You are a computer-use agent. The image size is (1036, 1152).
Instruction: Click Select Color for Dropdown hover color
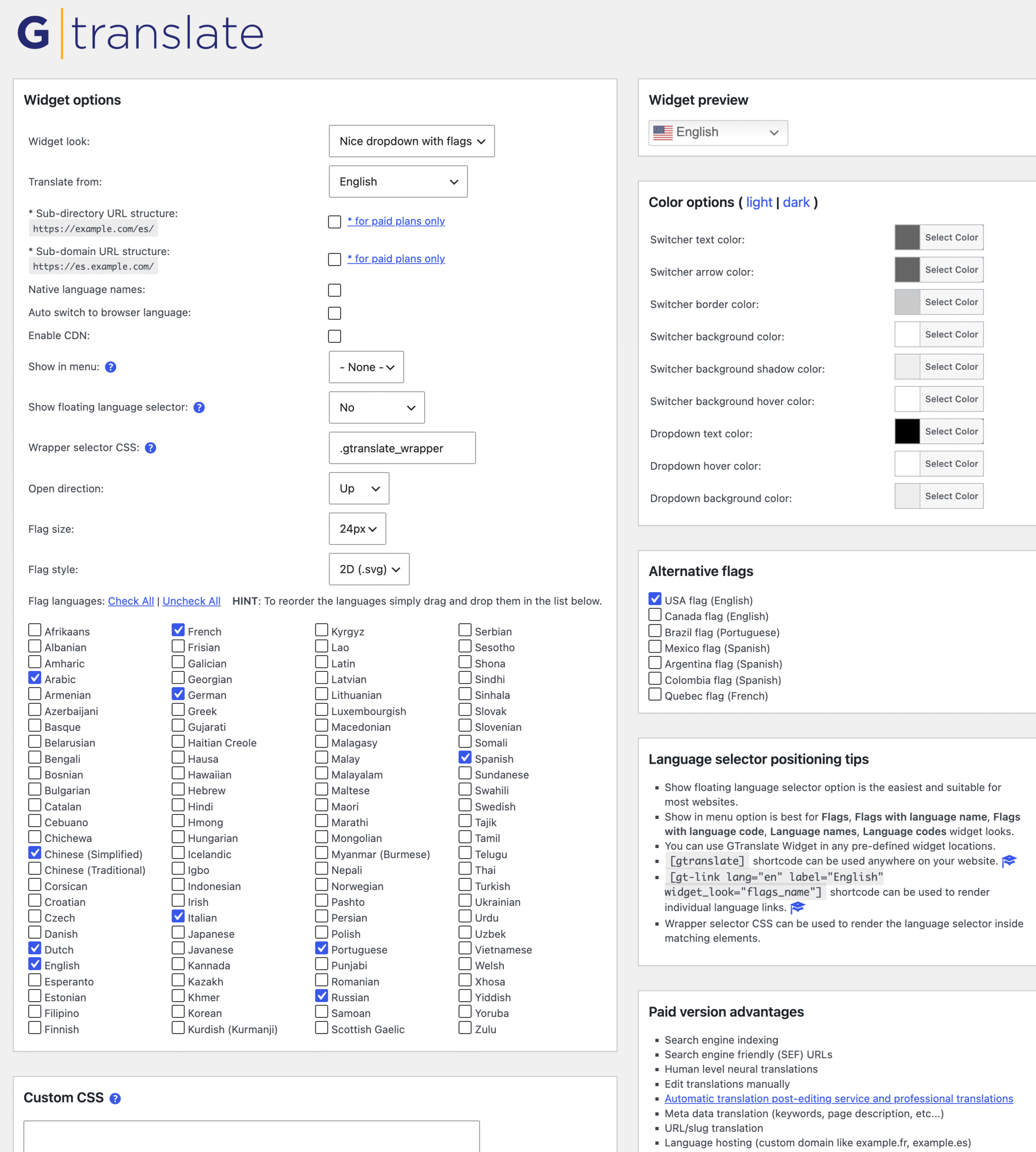951,464
